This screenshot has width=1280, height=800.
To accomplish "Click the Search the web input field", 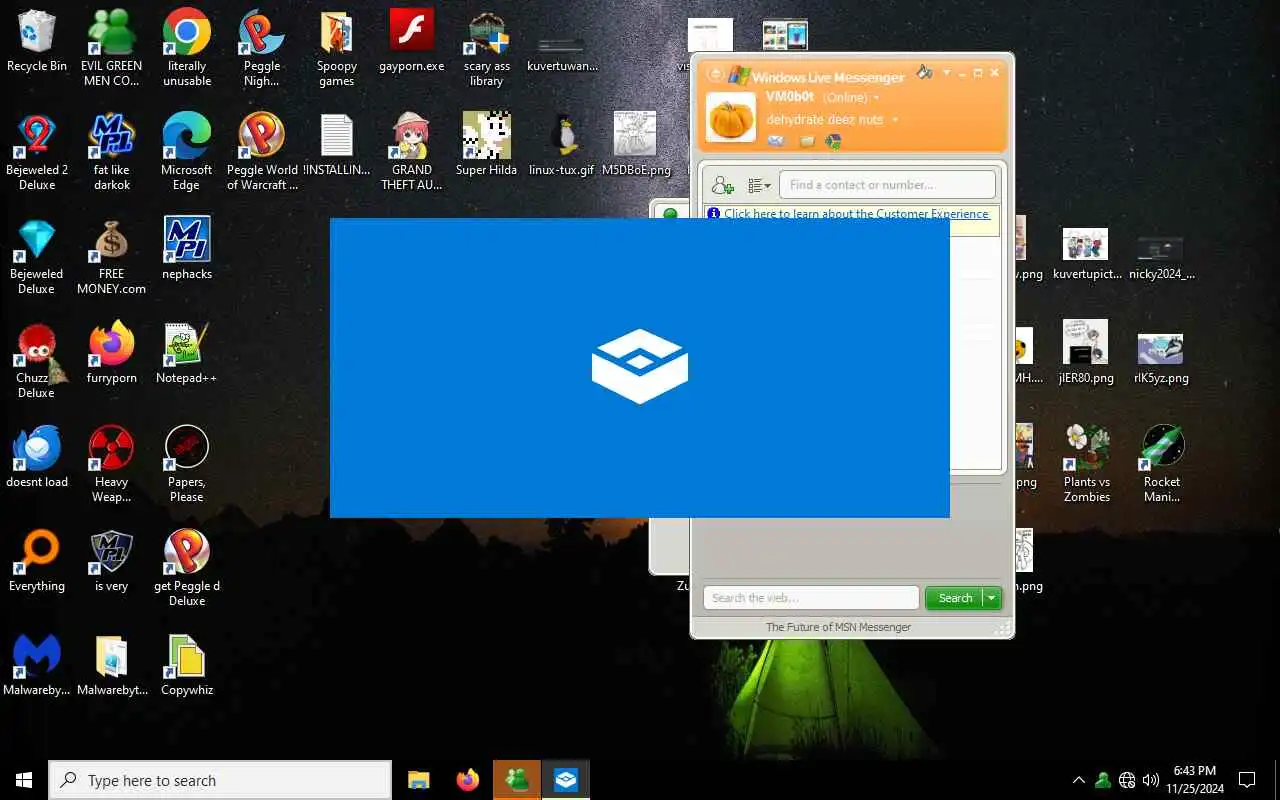I will [811, 598].
